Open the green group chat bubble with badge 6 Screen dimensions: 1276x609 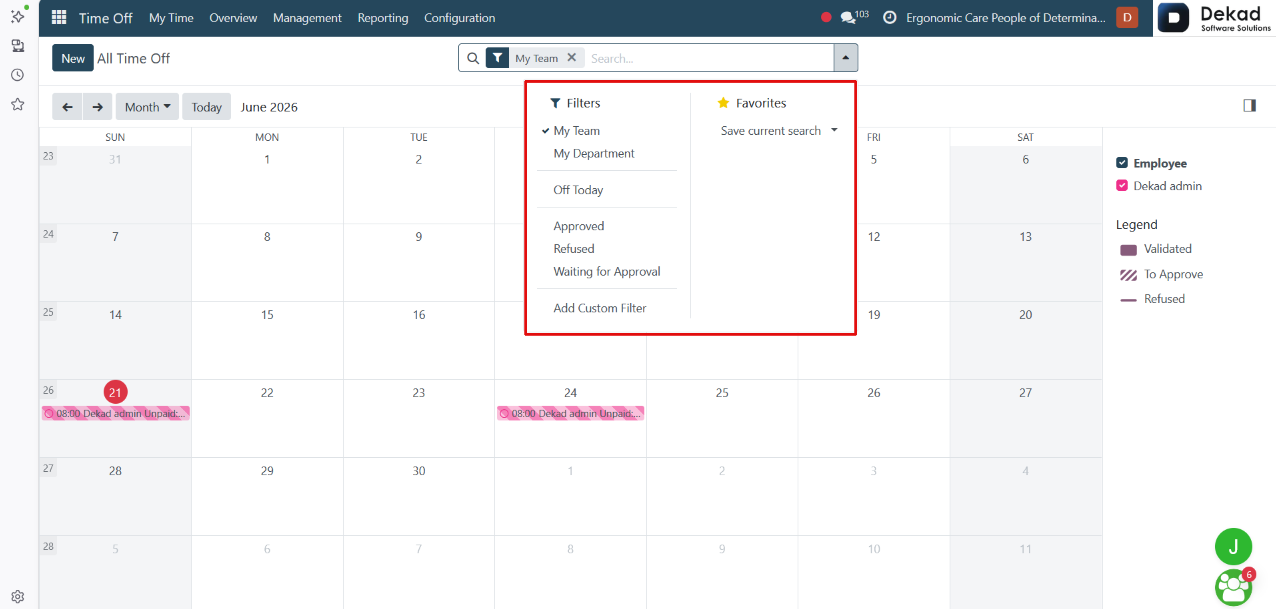[x=1235, y=587]
